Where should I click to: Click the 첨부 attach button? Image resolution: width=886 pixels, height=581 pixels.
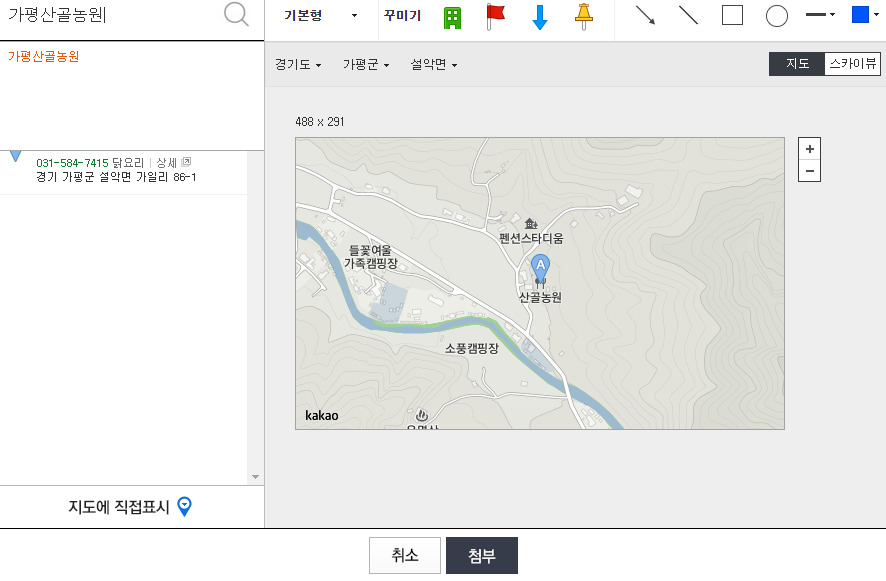pyautogui.click(x=482, y=556)
